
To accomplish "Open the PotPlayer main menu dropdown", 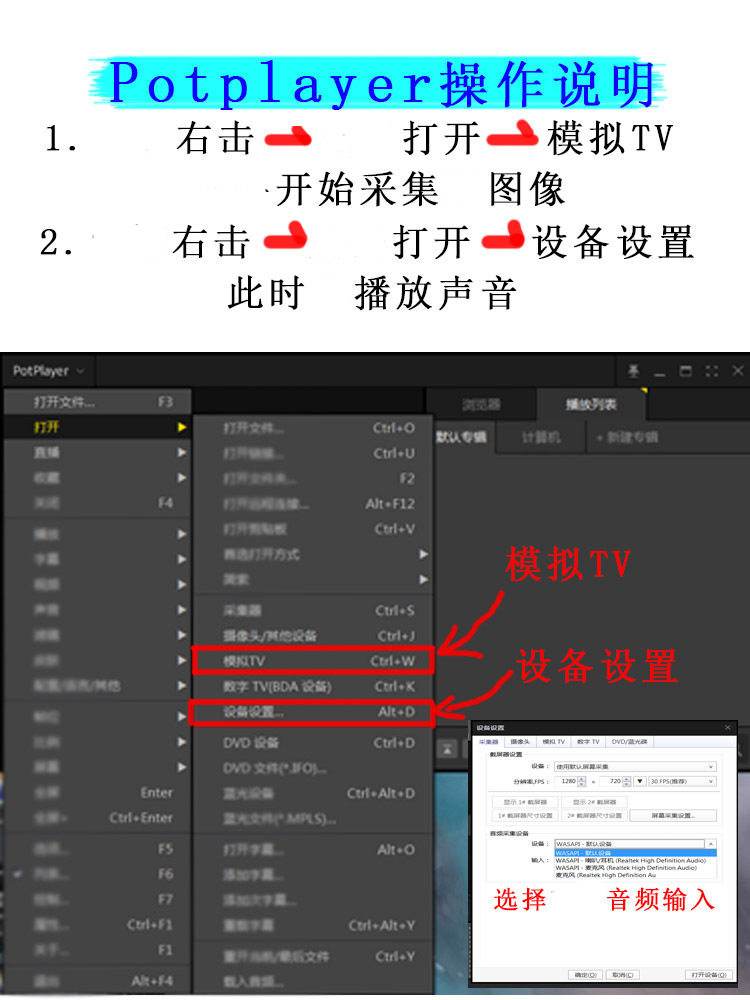I will pos(48,371).
